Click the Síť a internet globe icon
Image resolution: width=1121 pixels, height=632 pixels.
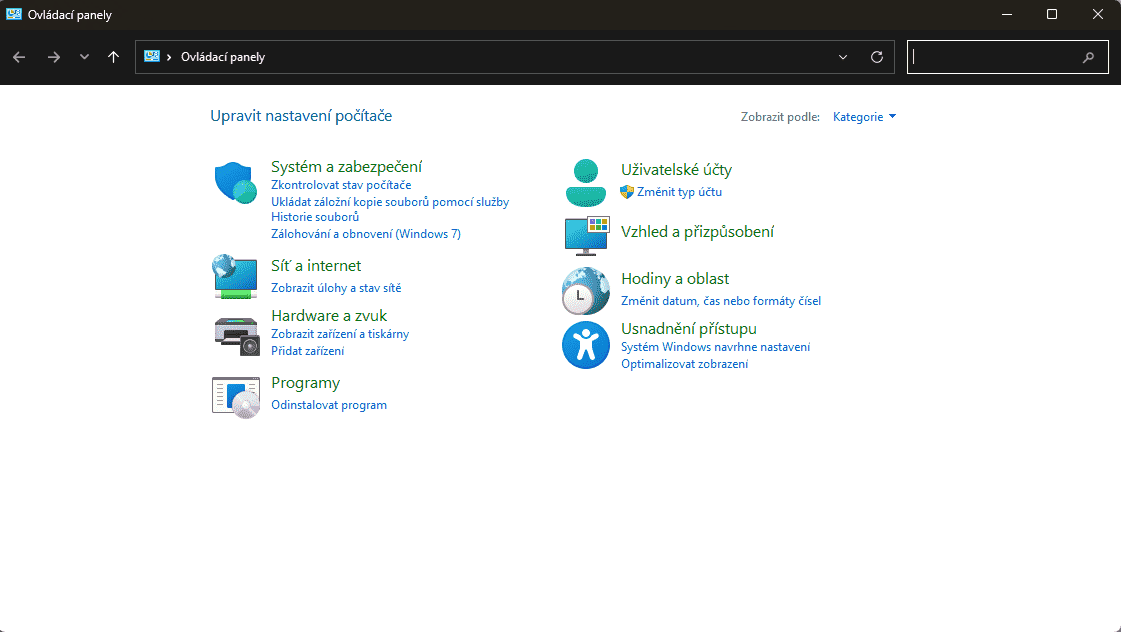point(234,277)
